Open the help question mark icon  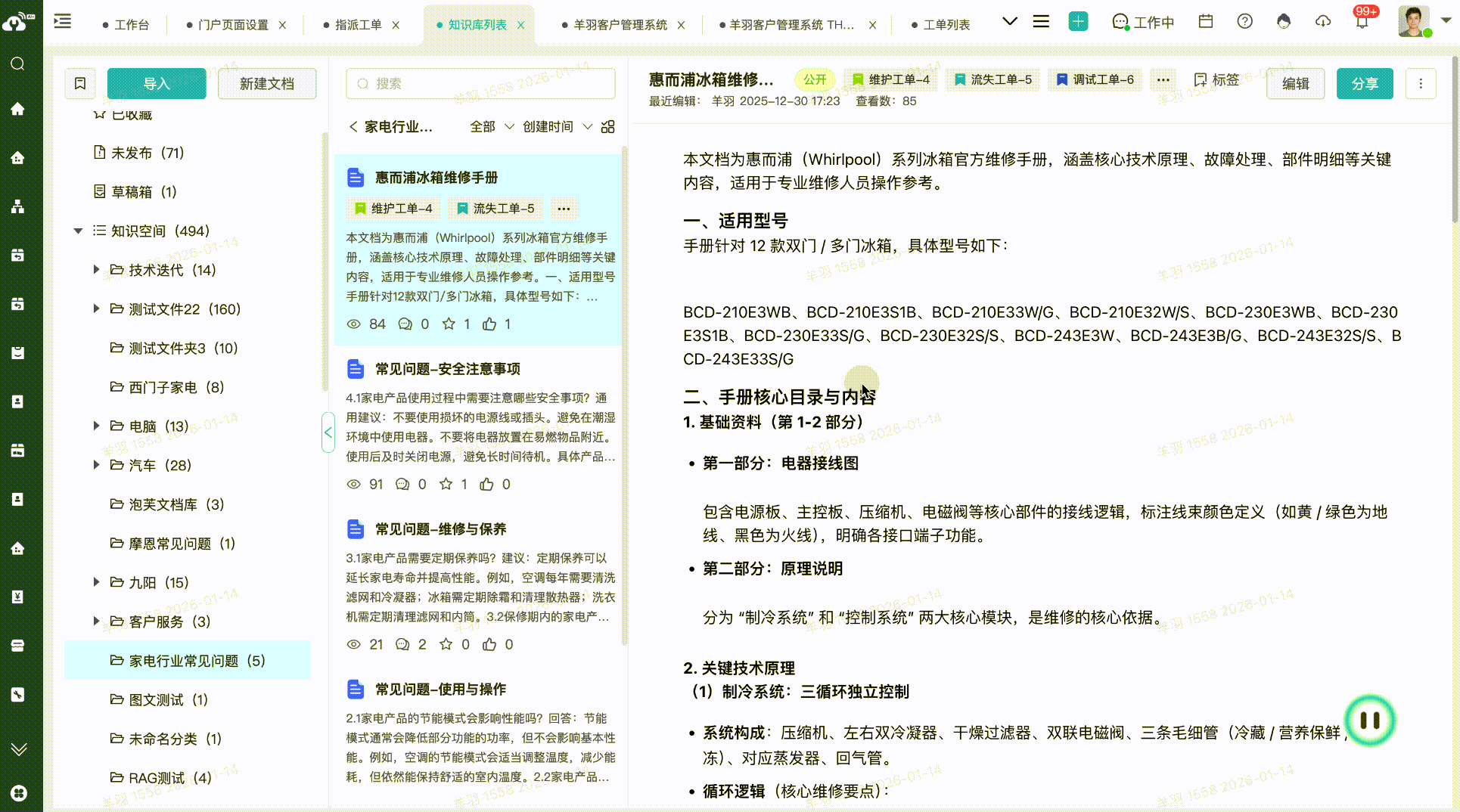click(1244, 22)
